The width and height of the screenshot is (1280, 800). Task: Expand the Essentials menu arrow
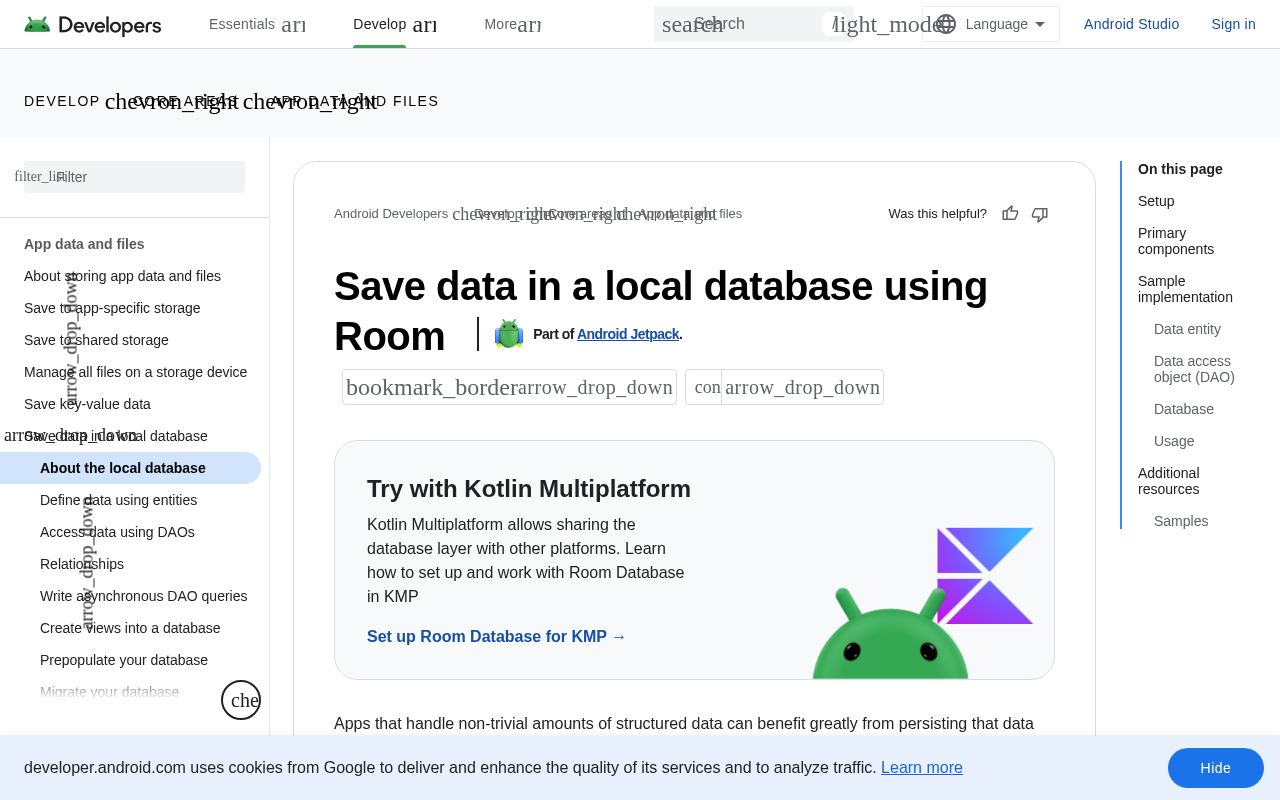[293, 24]
